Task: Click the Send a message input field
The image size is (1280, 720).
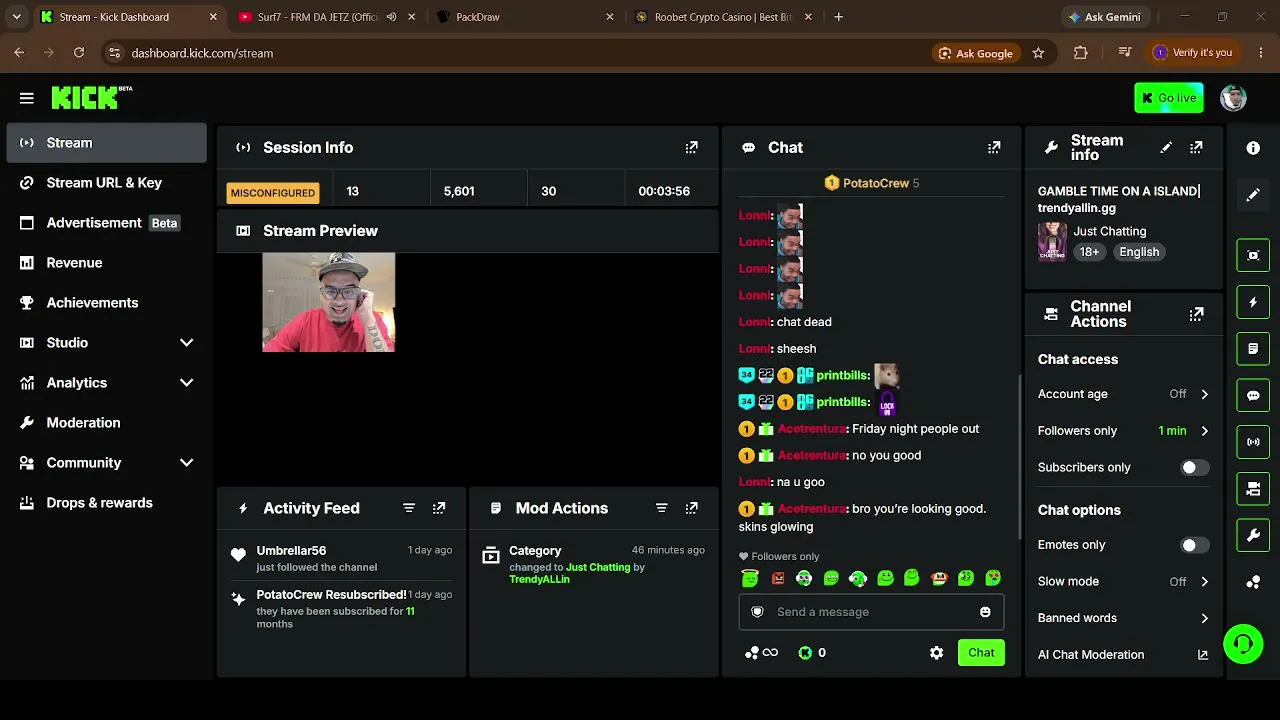Action: [871, 612]
